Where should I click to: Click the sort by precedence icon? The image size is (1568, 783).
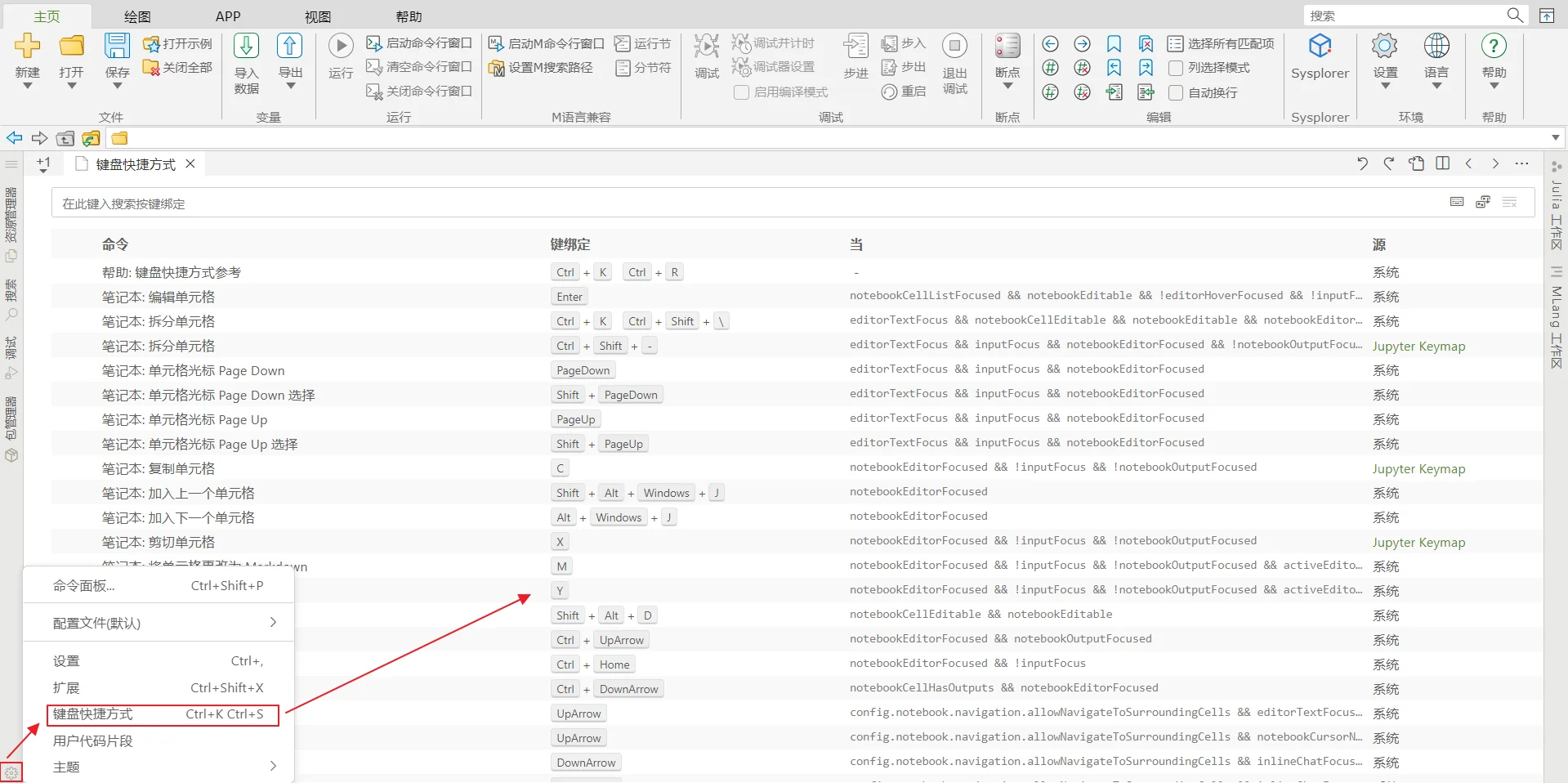(x=1483, y=202)
